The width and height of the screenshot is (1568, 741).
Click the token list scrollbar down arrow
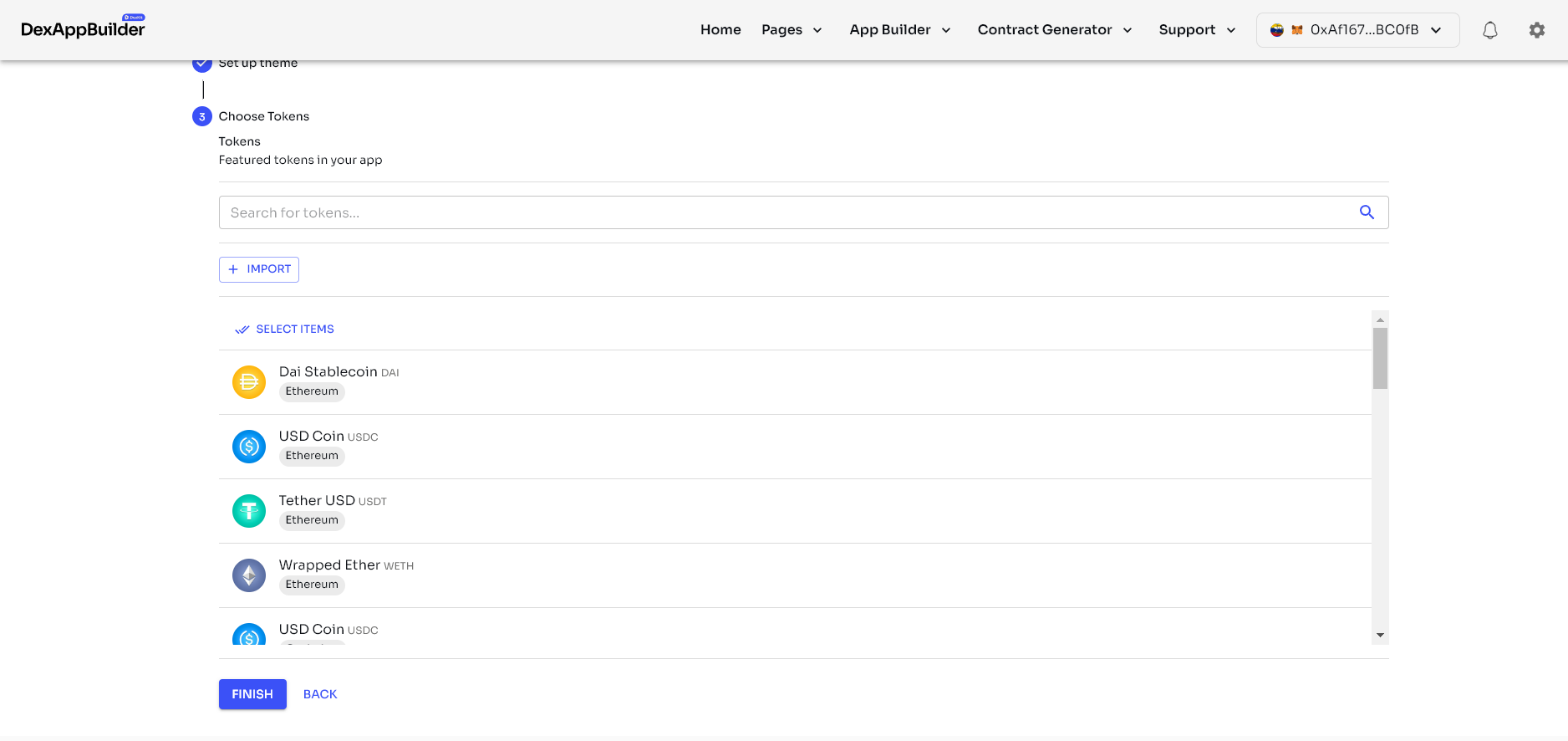click(1380, 636)
